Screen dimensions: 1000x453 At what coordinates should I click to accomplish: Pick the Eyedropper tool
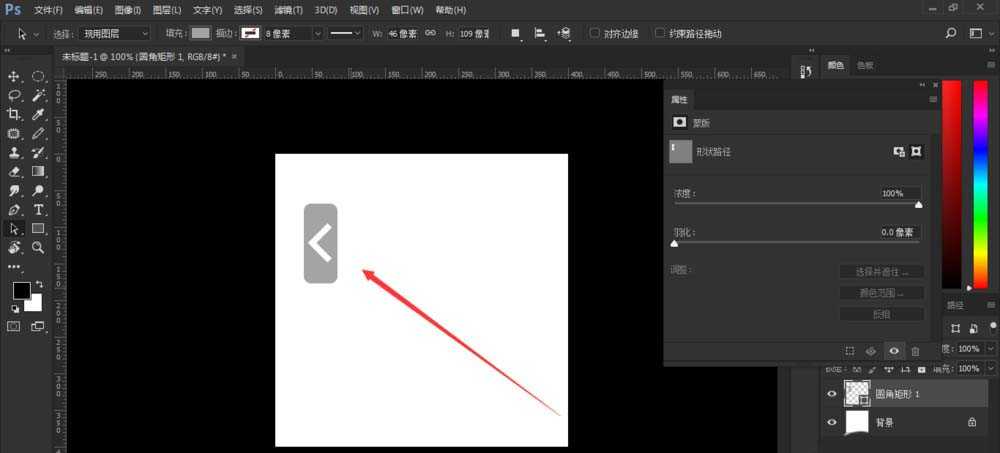[x=38, y=114]
